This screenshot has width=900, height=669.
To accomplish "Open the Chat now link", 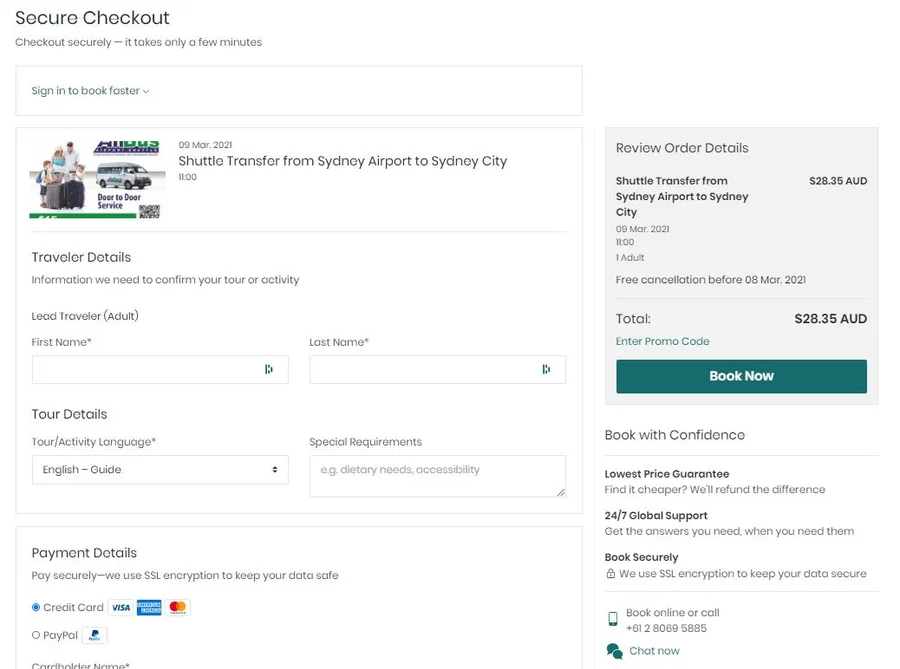I will pyautogui.click(x=654, y=651).
